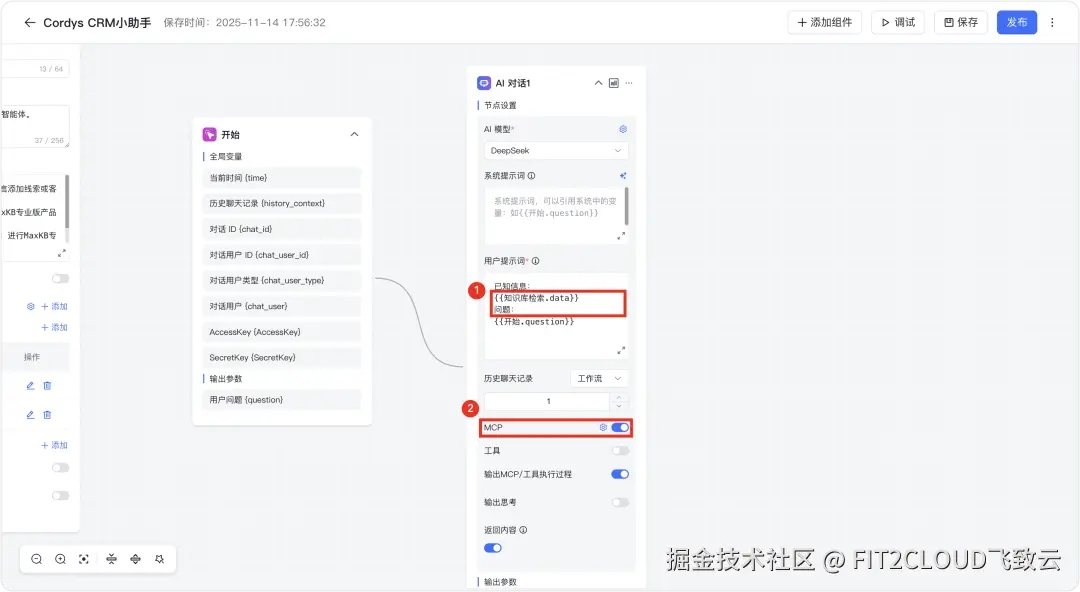Click the lower pencil edit icon under 操作
Screen dimensions: 1080x592
(30, 415)
